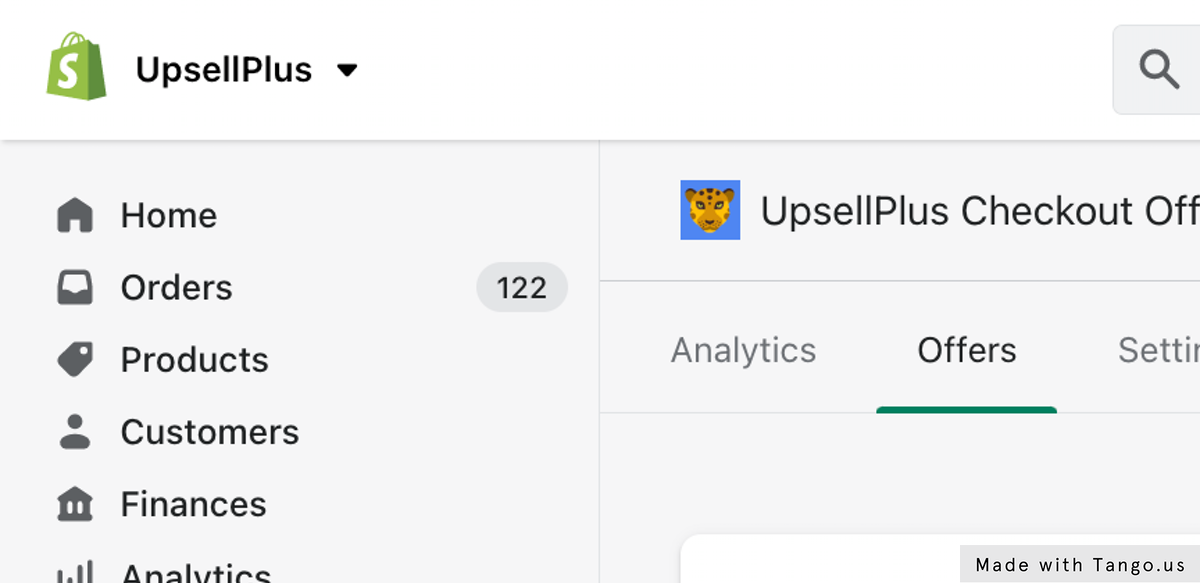Switch to the Analytics tab
This screenshot has height=583, width=1200.
coord(743,350)
